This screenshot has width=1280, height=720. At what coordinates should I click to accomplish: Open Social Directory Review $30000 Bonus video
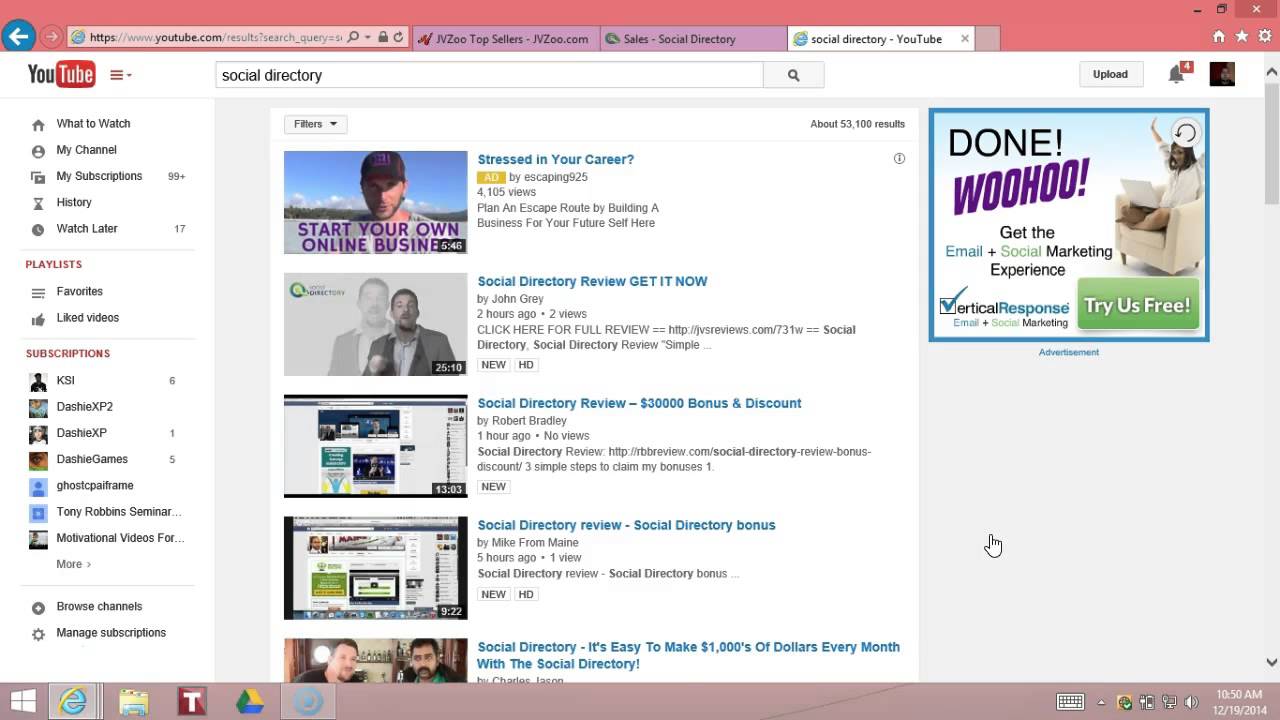tap(639, 403)
